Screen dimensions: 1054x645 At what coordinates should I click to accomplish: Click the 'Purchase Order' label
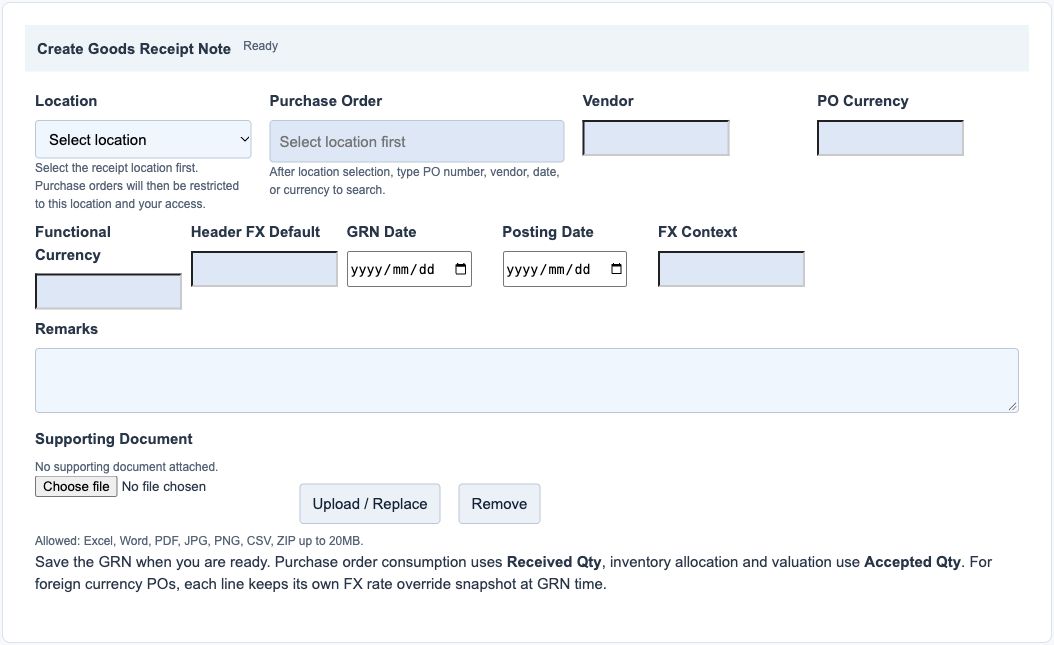click(326, 101)
